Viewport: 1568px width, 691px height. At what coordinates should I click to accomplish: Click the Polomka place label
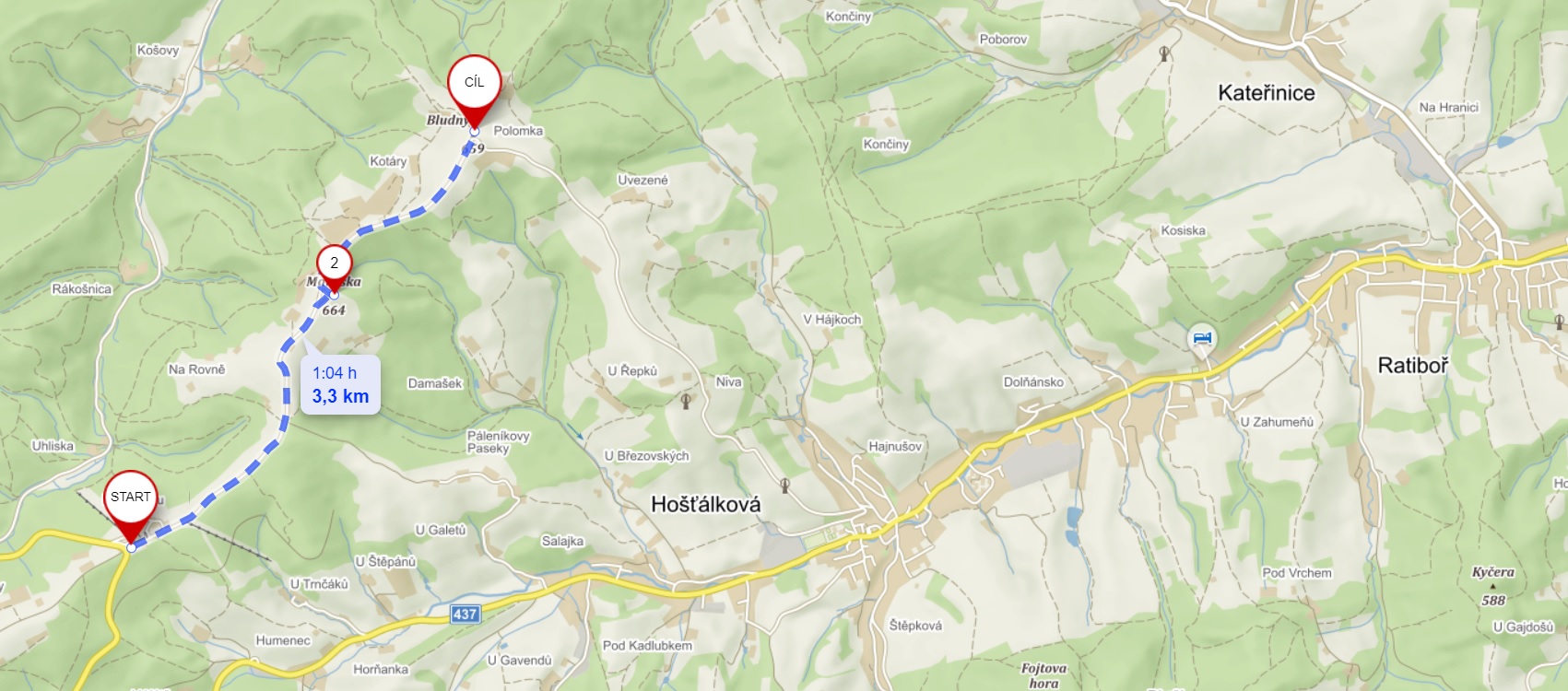[x=518, y=131]
